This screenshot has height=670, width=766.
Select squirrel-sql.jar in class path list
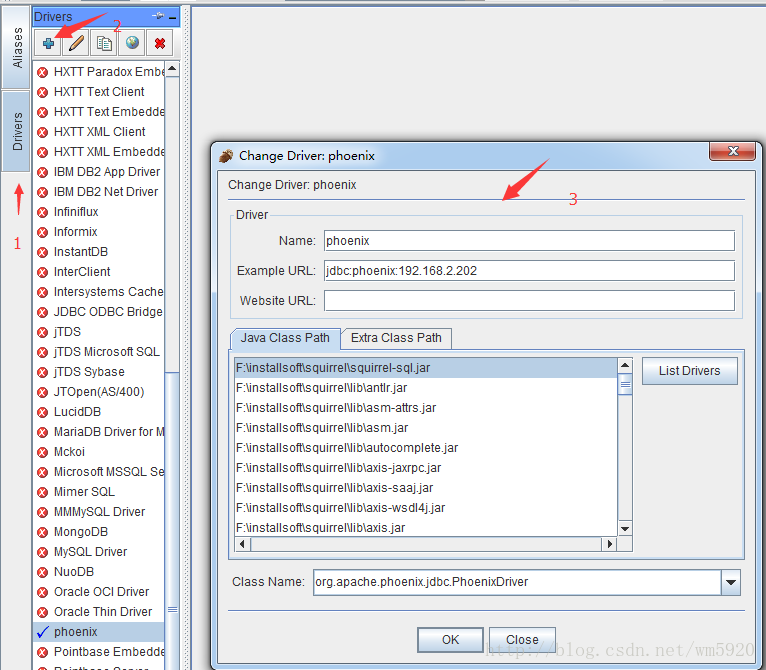point(426,368)
